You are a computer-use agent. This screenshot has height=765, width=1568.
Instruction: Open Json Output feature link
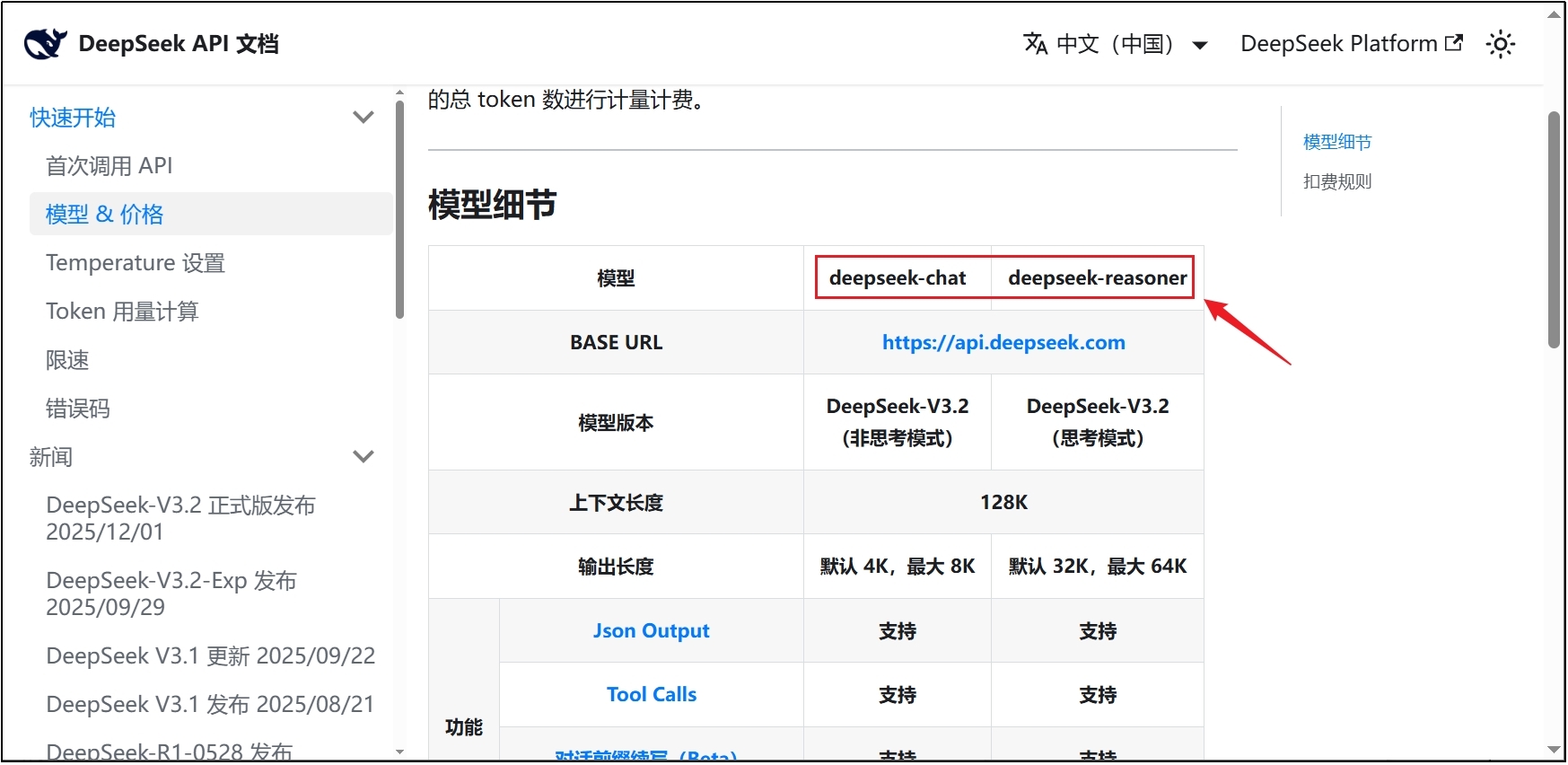tap(651, 630)
